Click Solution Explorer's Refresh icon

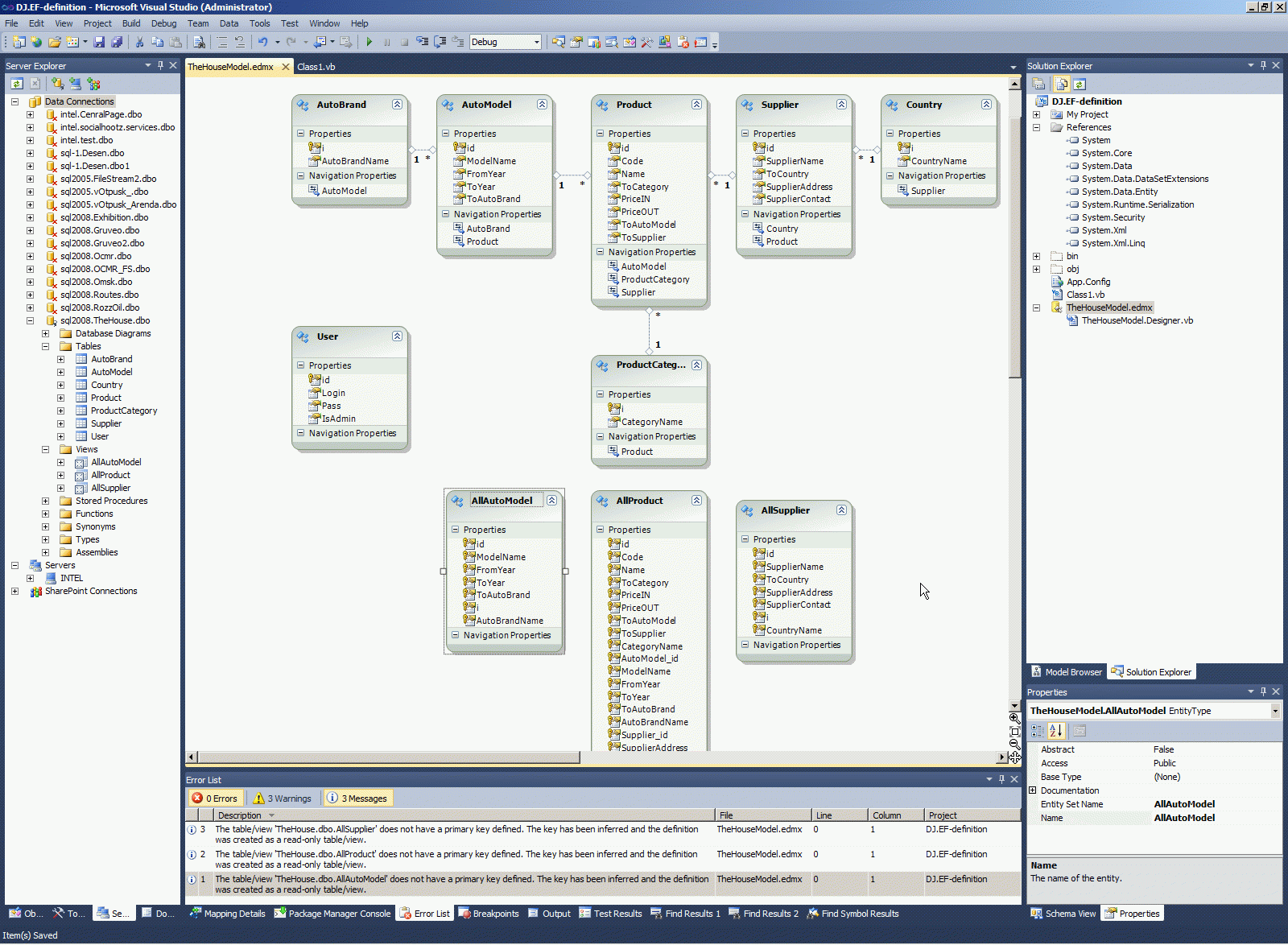coord(1080,84)
